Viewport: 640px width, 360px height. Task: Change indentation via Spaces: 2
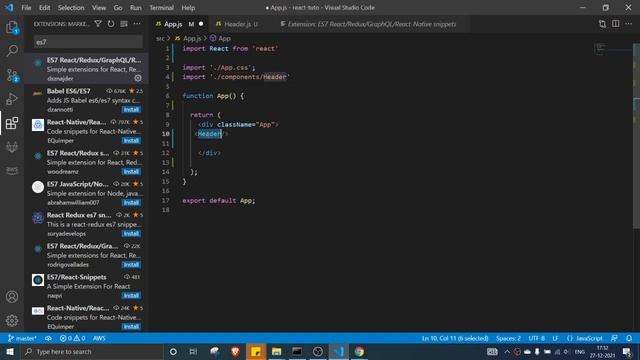click(x=508, y=338)
